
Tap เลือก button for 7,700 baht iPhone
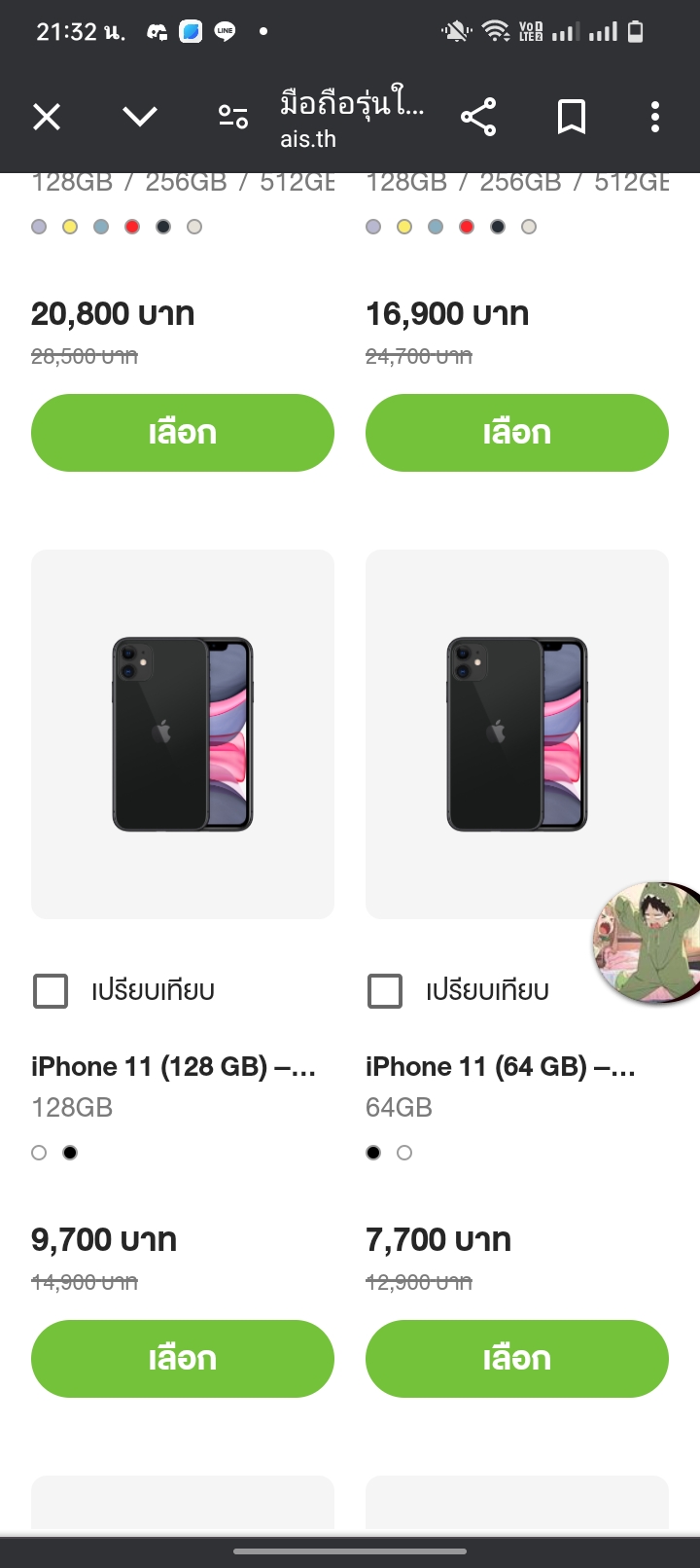tap(517, 1359)
